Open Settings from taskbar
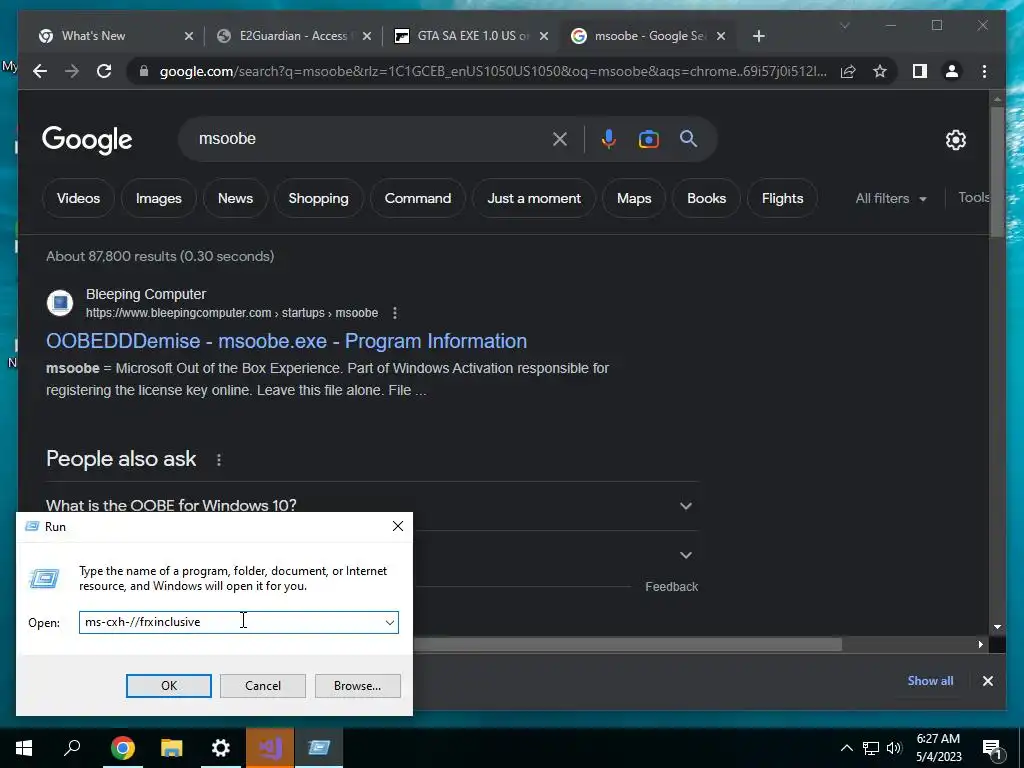 pyautogui.click(x=221, y=748)
